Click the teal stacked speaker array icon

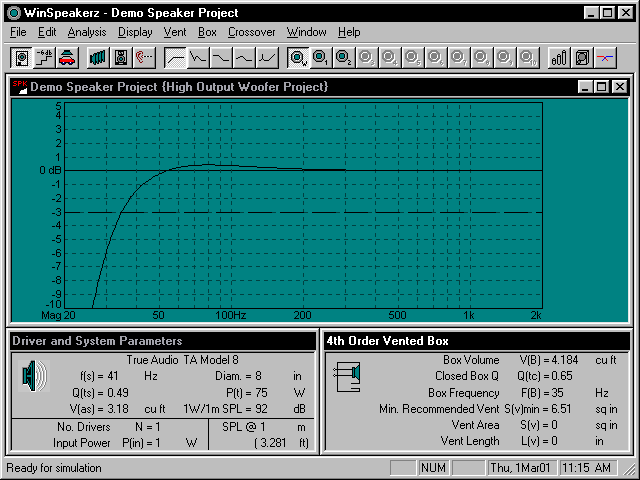tap(98, 58)
